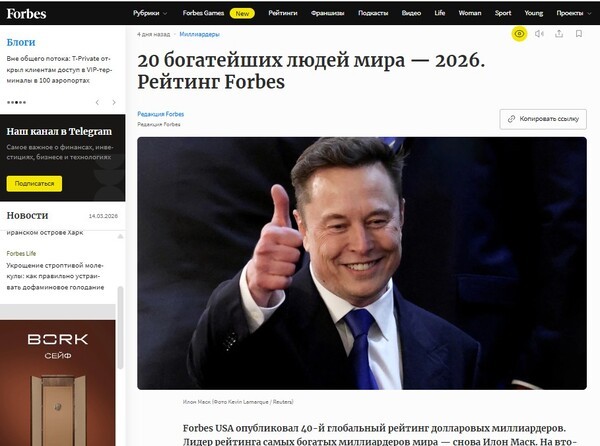Screen dimensions: 600x446
Task: Click the Forbes logo
Action: tap(25, 13)
